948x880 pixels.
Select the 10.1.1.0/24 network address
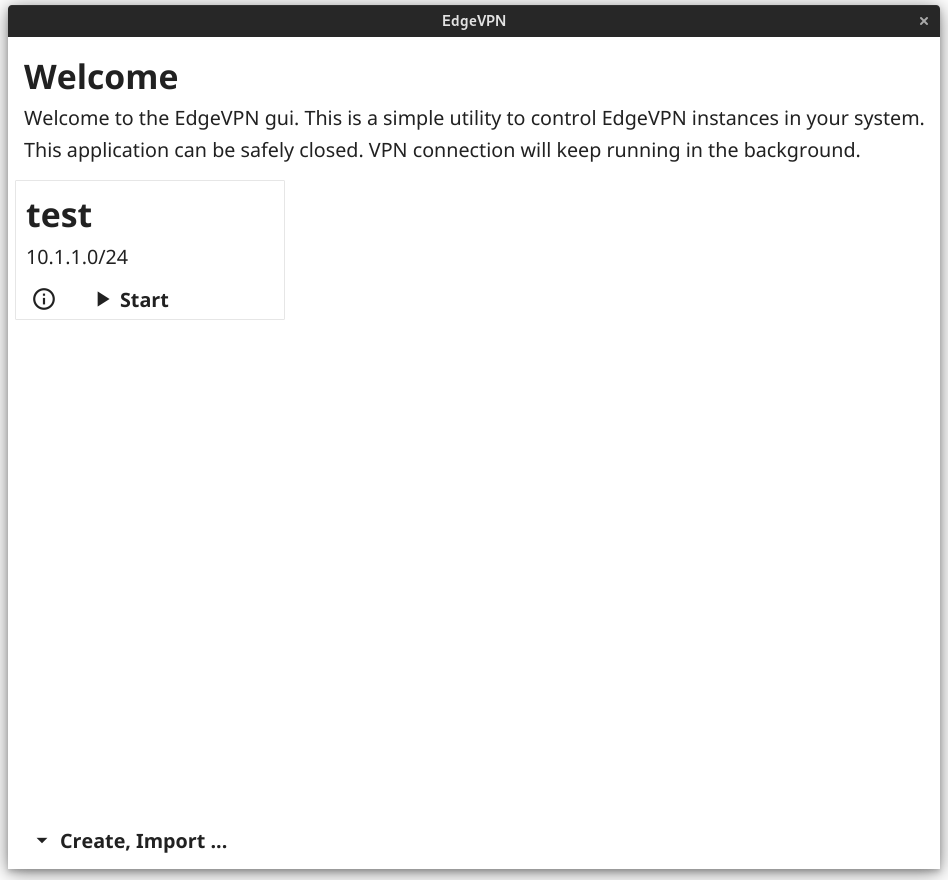pos(77,257)
